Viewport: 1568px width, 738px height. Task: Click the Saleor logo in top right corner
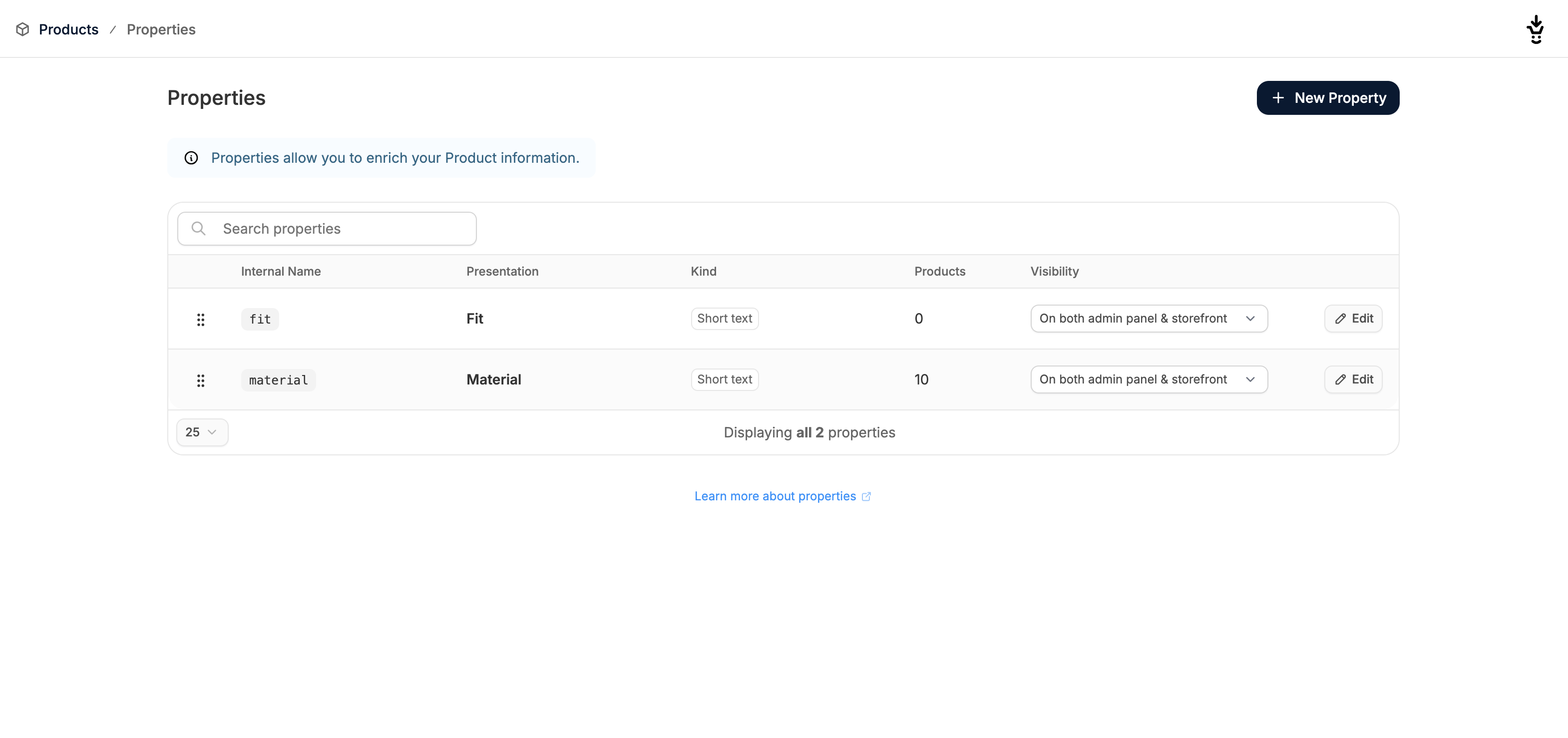point(1535,28)
